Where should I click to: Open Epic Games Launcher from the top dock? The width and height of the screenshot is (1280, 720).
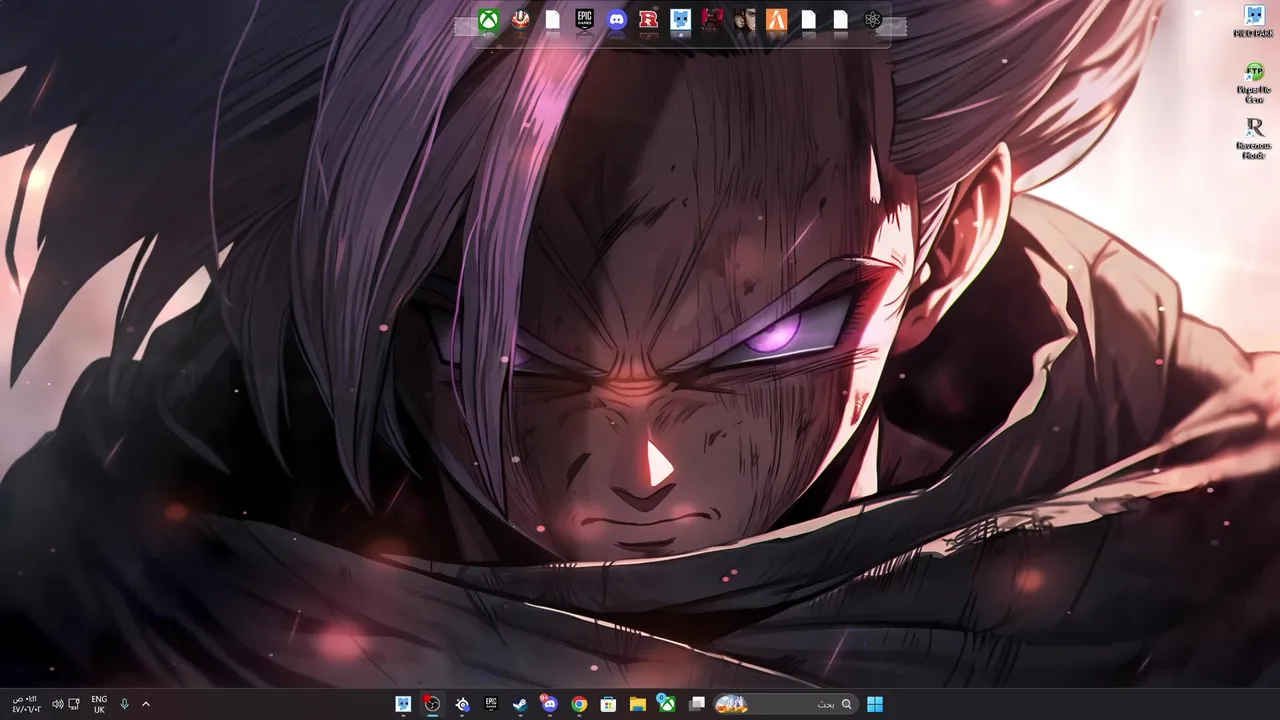pos(584,20)
